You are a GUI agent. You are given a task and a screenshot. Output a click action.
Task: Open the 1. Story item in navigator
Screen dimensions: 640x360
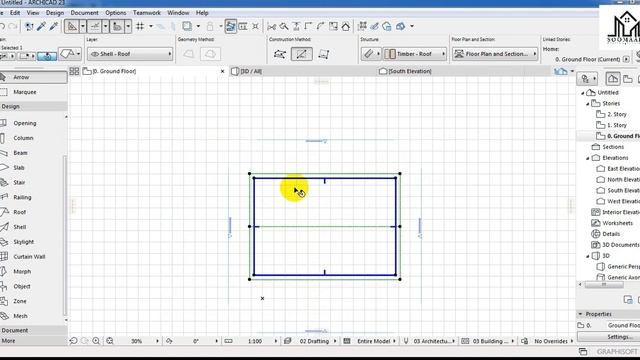[x=617, y=125]
